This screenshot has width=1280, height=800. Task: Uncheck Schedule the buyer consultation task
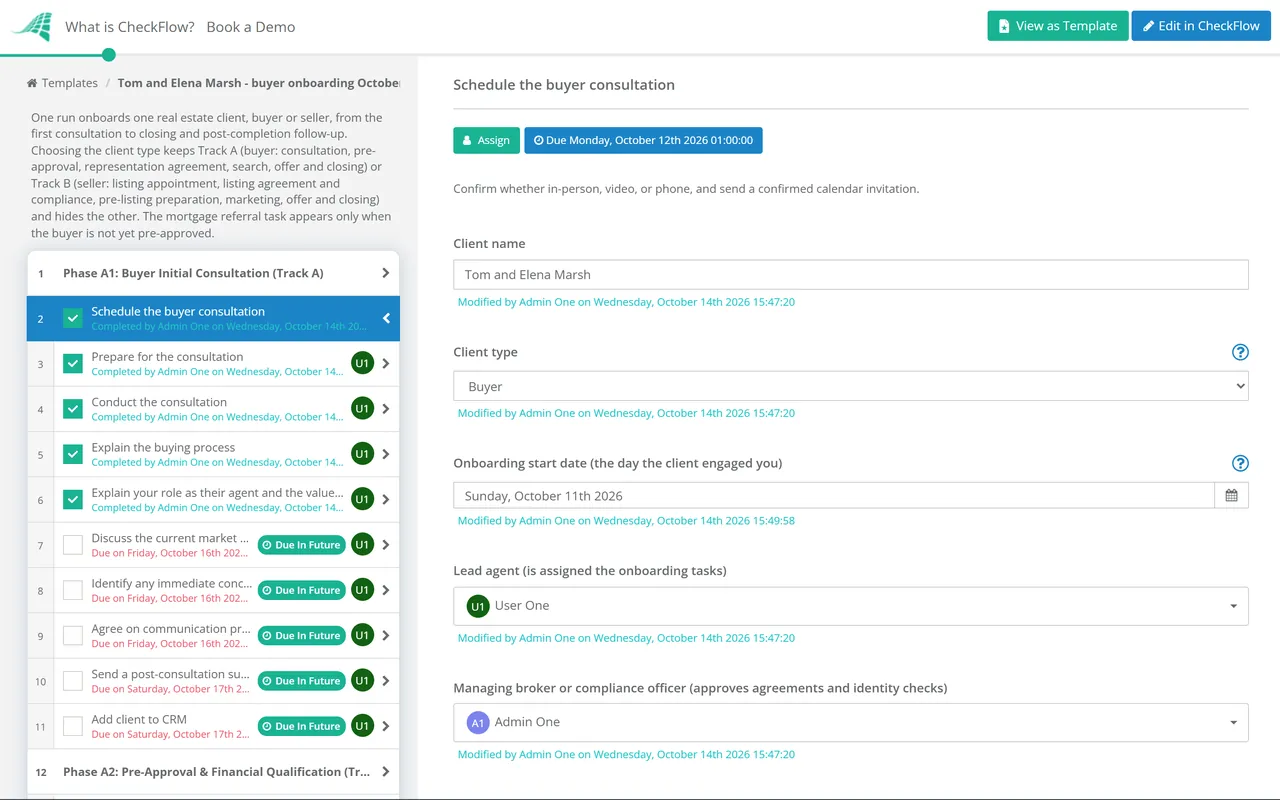pyautogui.click(x=73, y=319)
